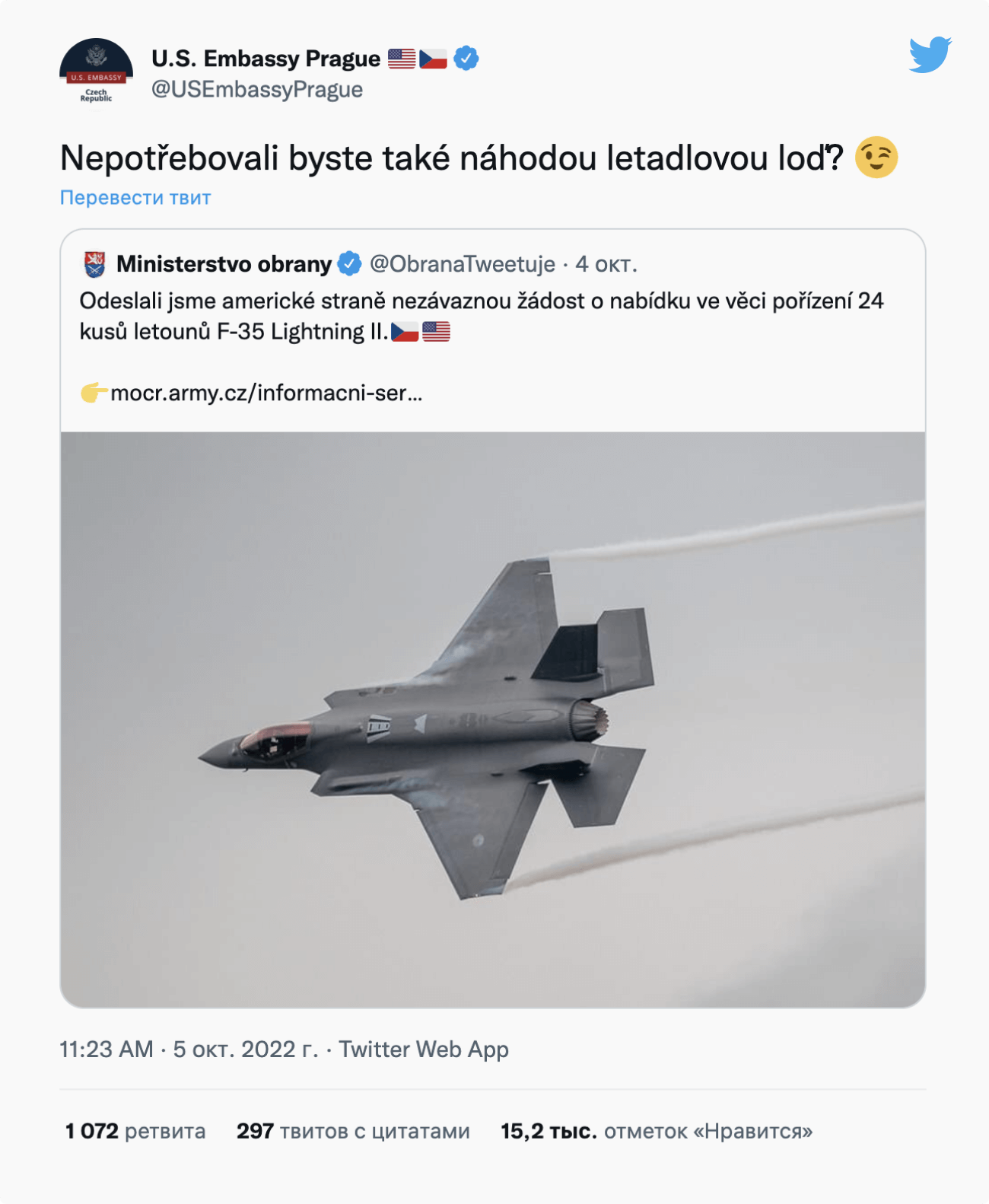The height and width of the screenshot is (1204, 989).
Task: Click Ministerstvo obrany coat of arms avatar
Action: point(94,264)
